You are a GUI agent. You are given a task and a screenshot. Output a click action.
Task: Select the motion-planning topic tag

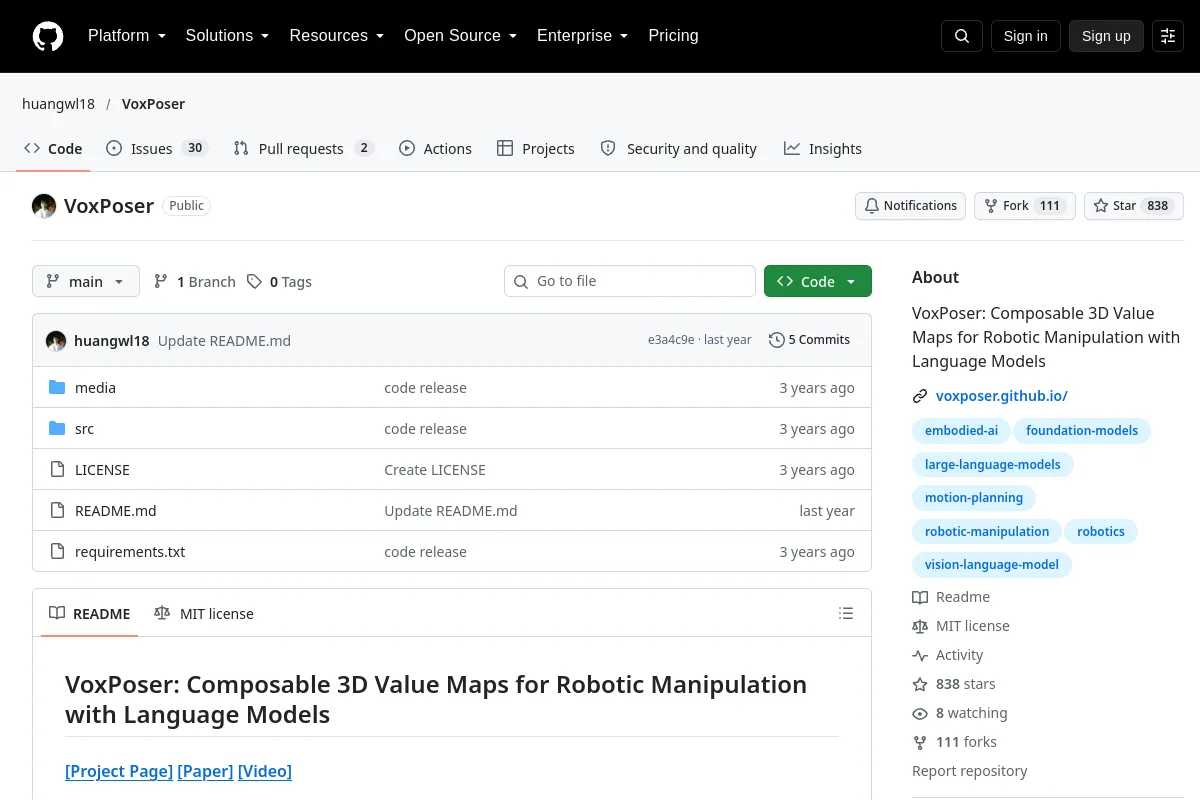[974, 497]
